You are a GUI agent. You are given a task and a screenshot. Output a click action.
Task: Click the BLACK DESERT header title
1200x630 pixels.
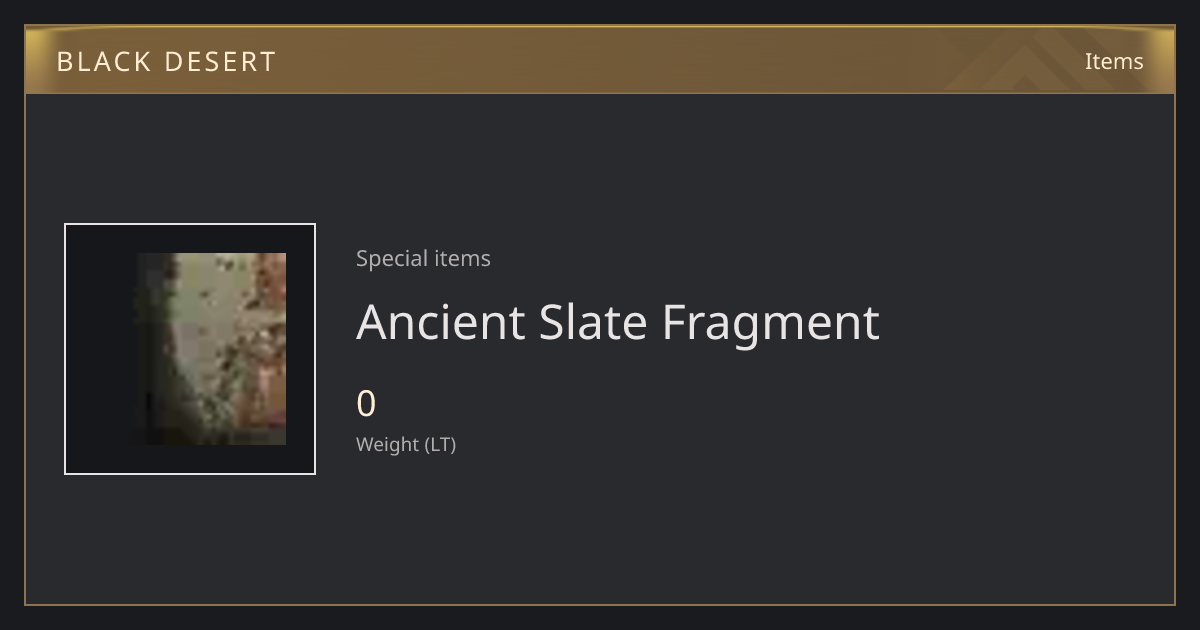tap(166, 62)
